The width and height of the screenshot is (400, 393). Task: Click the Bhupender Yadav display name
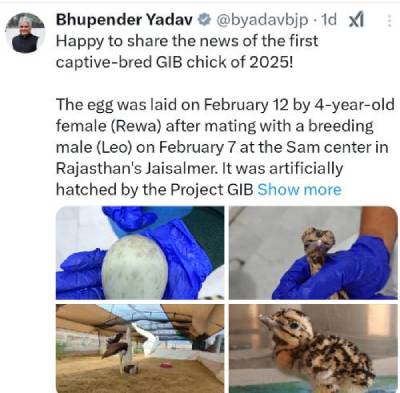[x=124, y=20]
